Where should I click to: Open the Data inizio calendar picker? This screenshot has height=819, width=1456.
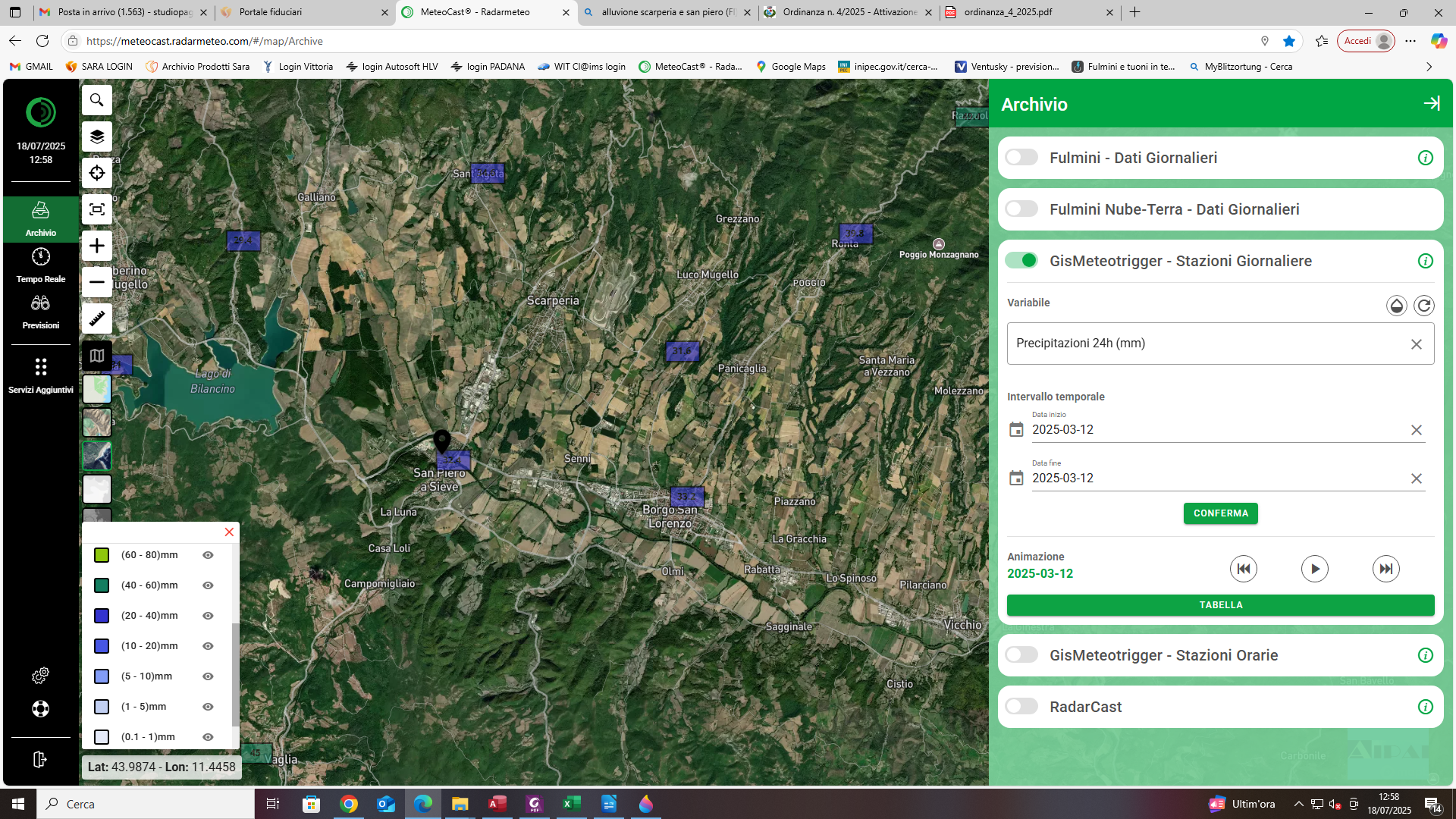point(1017,429)
